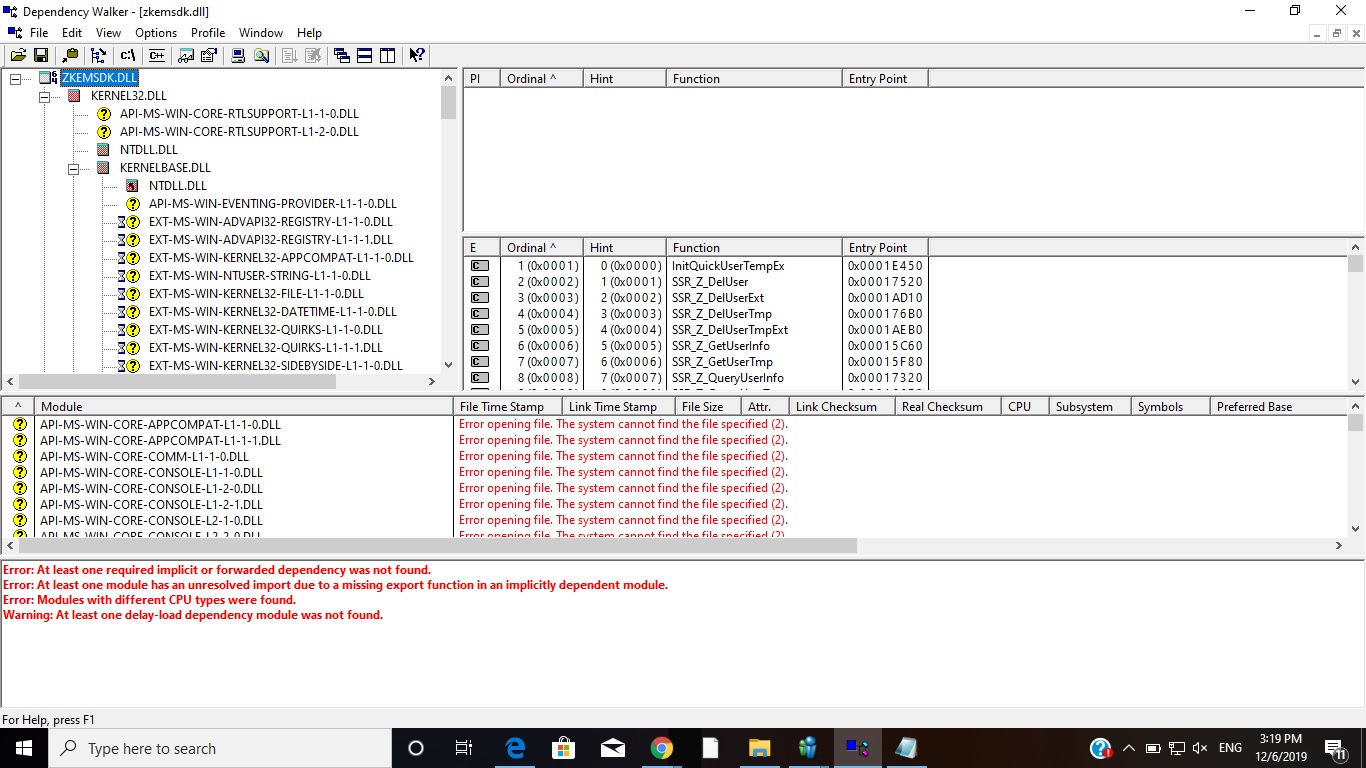Click the Save floppy disk toolbar icon
The height and width of the screenshot is (768, 1366).
41,56
